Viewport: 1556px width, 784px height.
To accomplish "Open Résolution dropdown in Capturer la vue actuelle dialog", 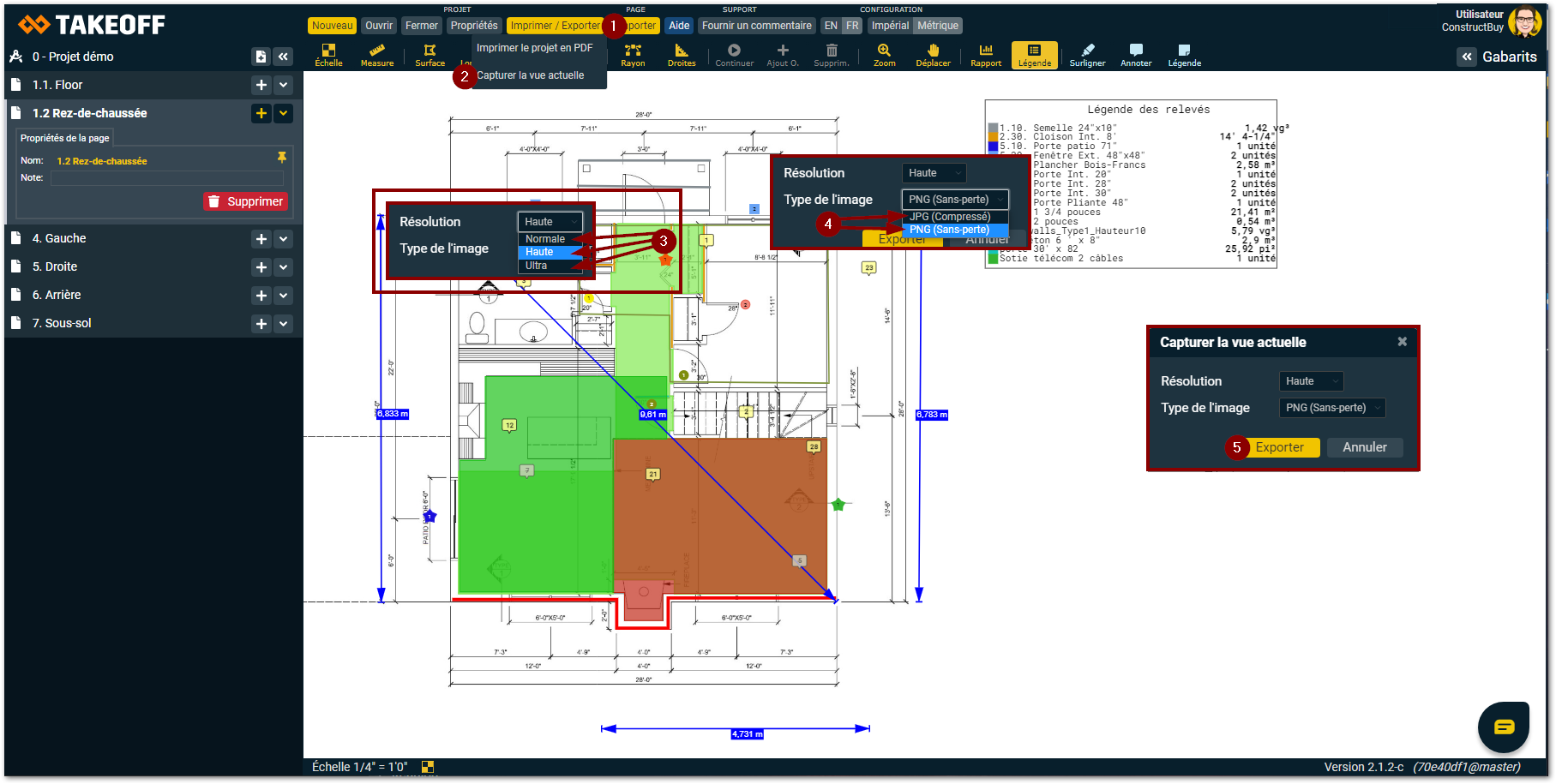I will [1311, 381].
